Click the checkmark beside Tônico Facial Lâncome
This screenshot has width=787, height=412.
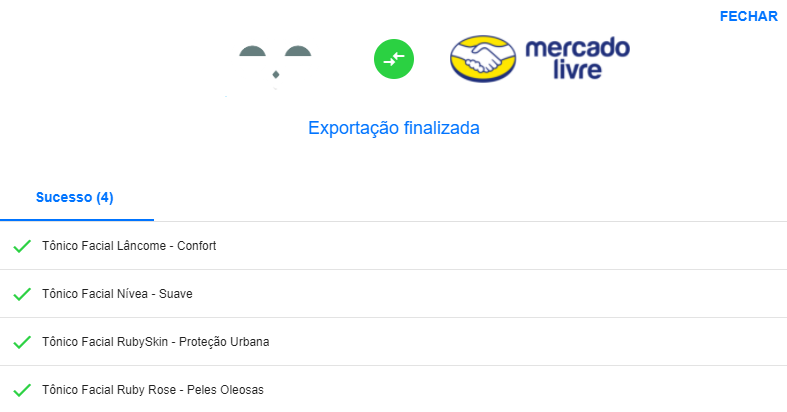(x=22, y=246)
